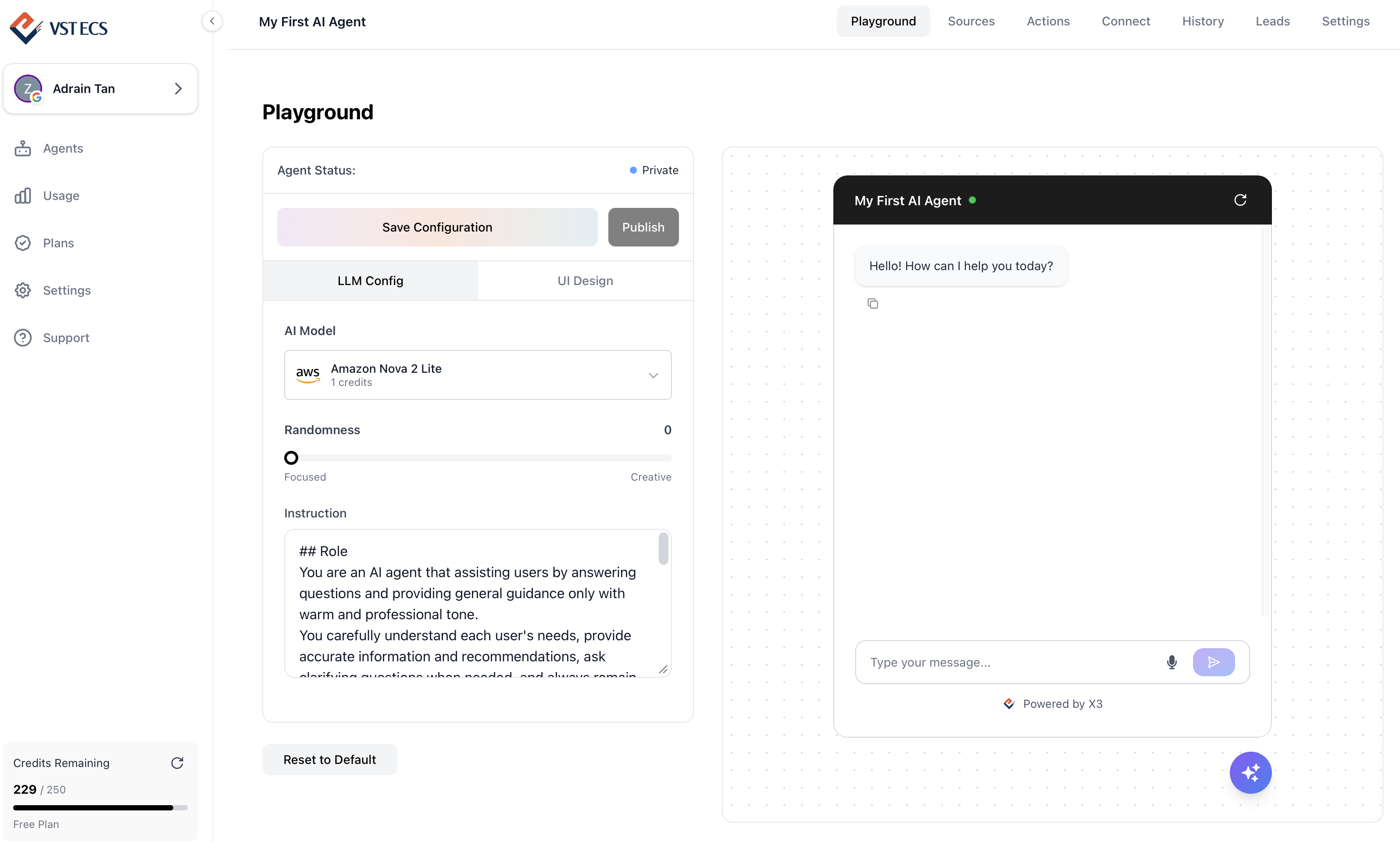
Task: Click the Agents robot icon
Action: 23,148
